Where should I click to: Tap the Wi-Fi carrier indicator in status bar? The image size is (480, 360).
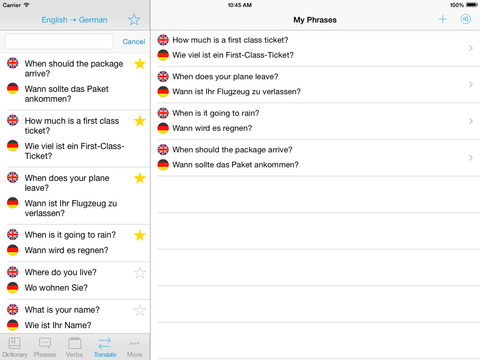[x=16, y=5]
